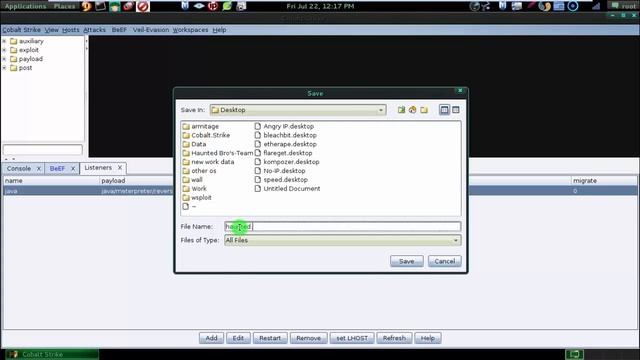Image resolution: width=640 pixels, height=360 pixels.
Task: Select the Angry IP.desktop file
Action: pos(284,127)
